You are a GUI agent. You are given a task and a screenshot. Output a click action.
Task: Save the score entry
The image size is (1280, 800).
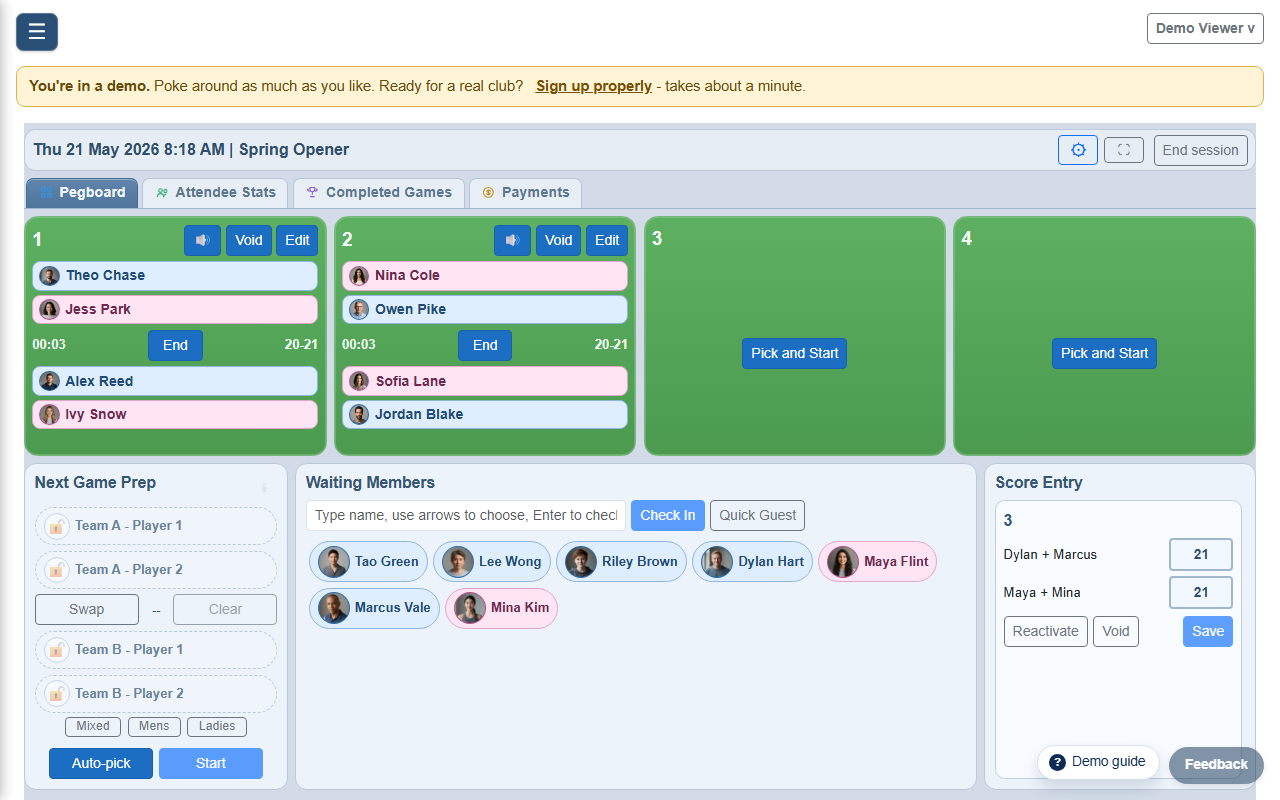tap(1208, 631)
